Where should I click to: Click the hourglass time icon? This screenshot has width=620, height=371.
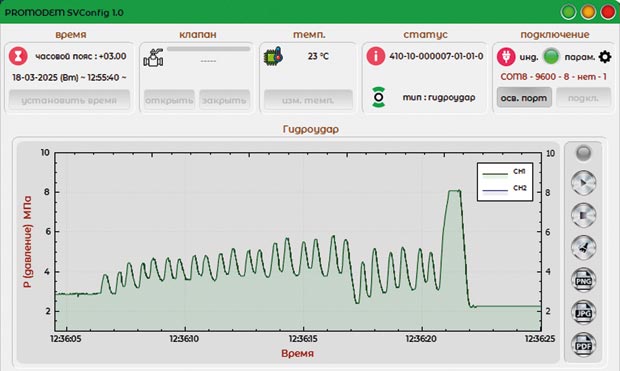click(18, 56)
